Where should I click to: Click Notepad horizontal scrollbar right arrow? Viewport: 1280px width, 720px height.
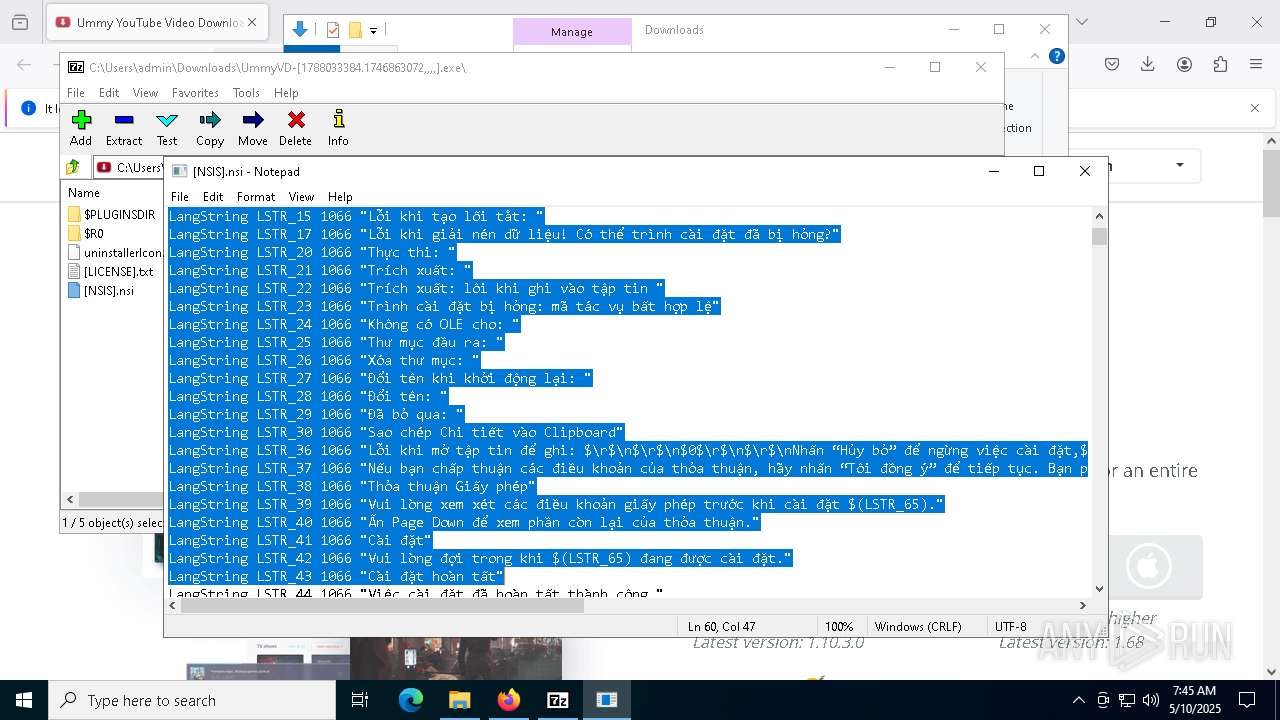(1083, 605)
